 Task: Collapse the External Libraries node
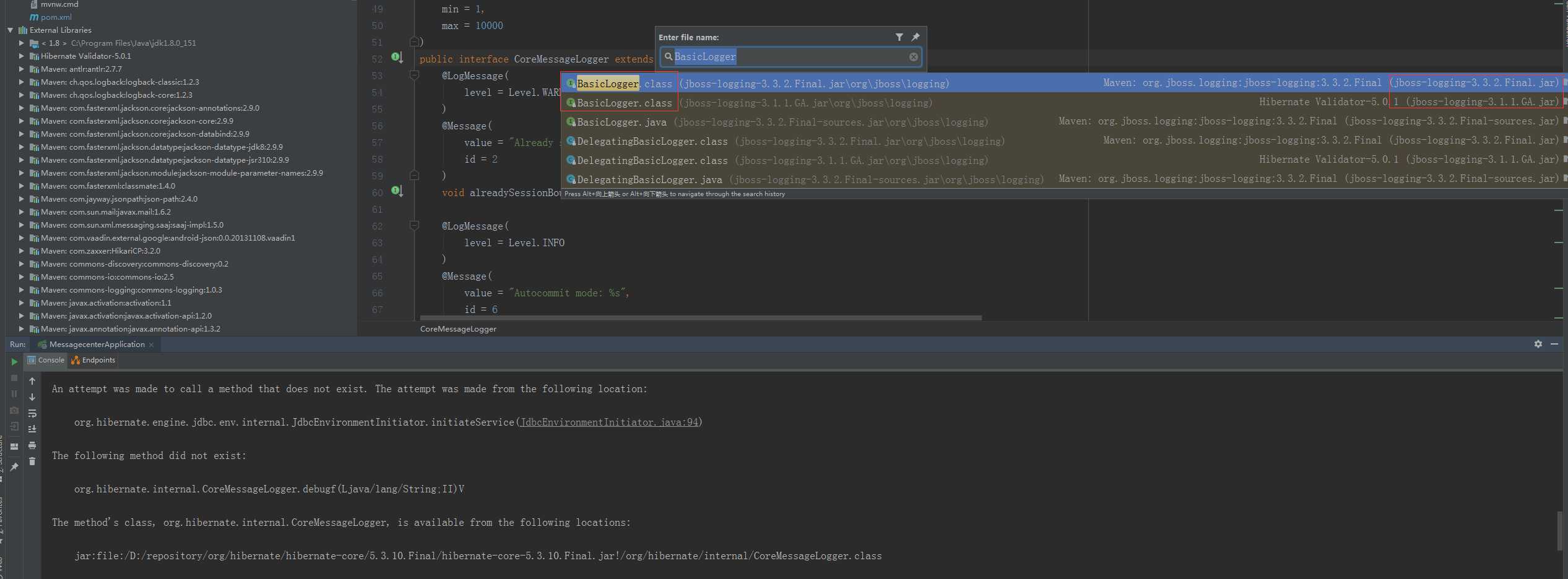(10, 30)
